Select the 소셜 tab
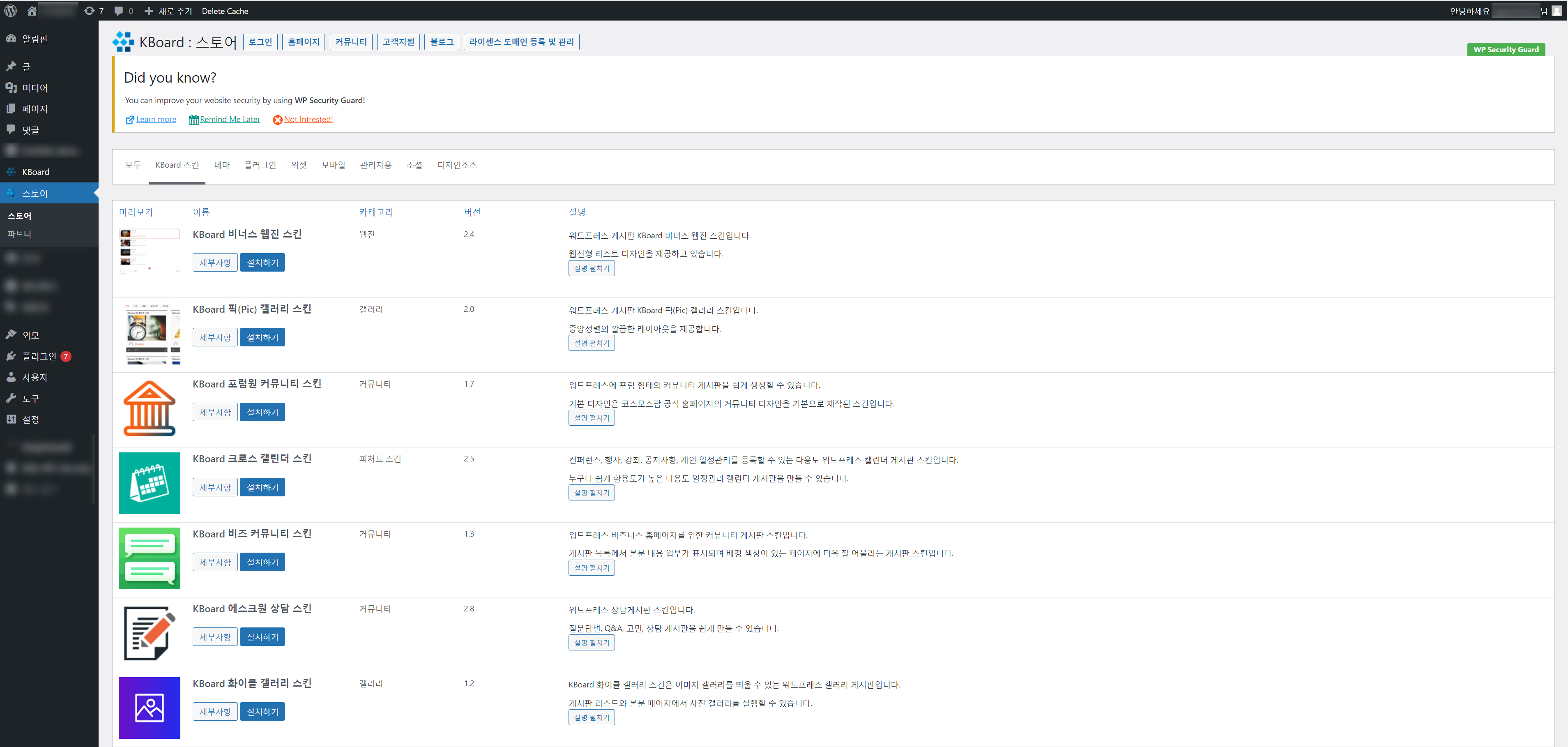This screenshot has height=747, width=1568. pos(414,165)
